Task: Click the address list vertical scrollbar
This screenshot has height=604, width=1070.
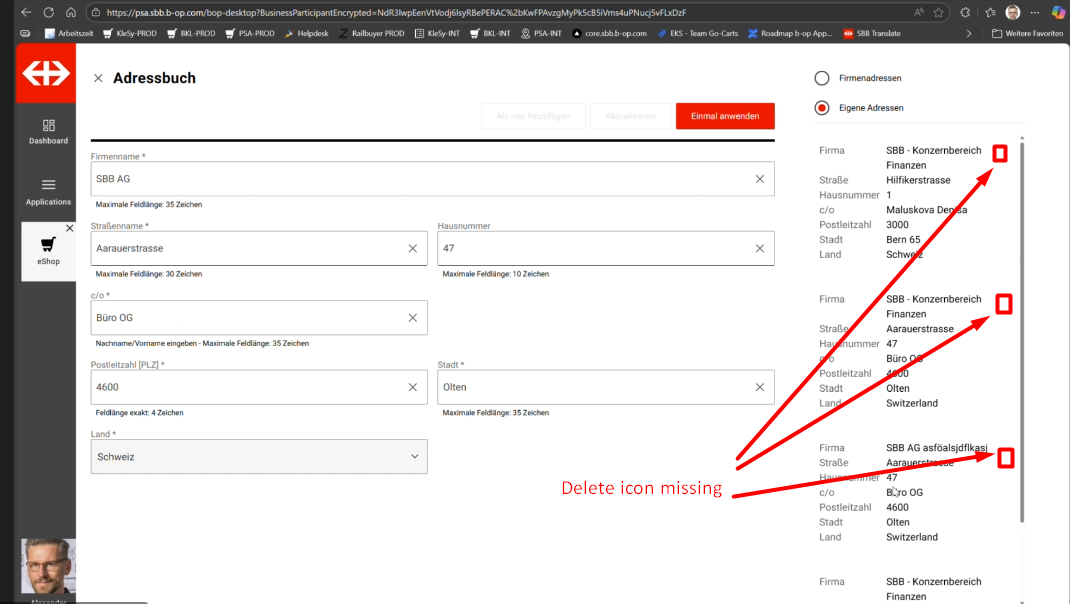Action: [x=1021, y=330]
